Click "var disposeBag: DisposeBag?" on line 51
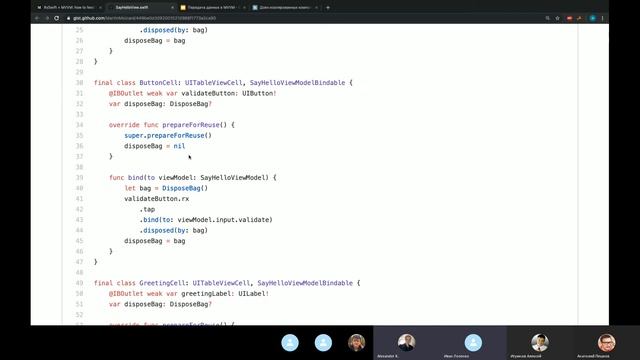The height and width of the screenshot is (360, 640). 160,304
